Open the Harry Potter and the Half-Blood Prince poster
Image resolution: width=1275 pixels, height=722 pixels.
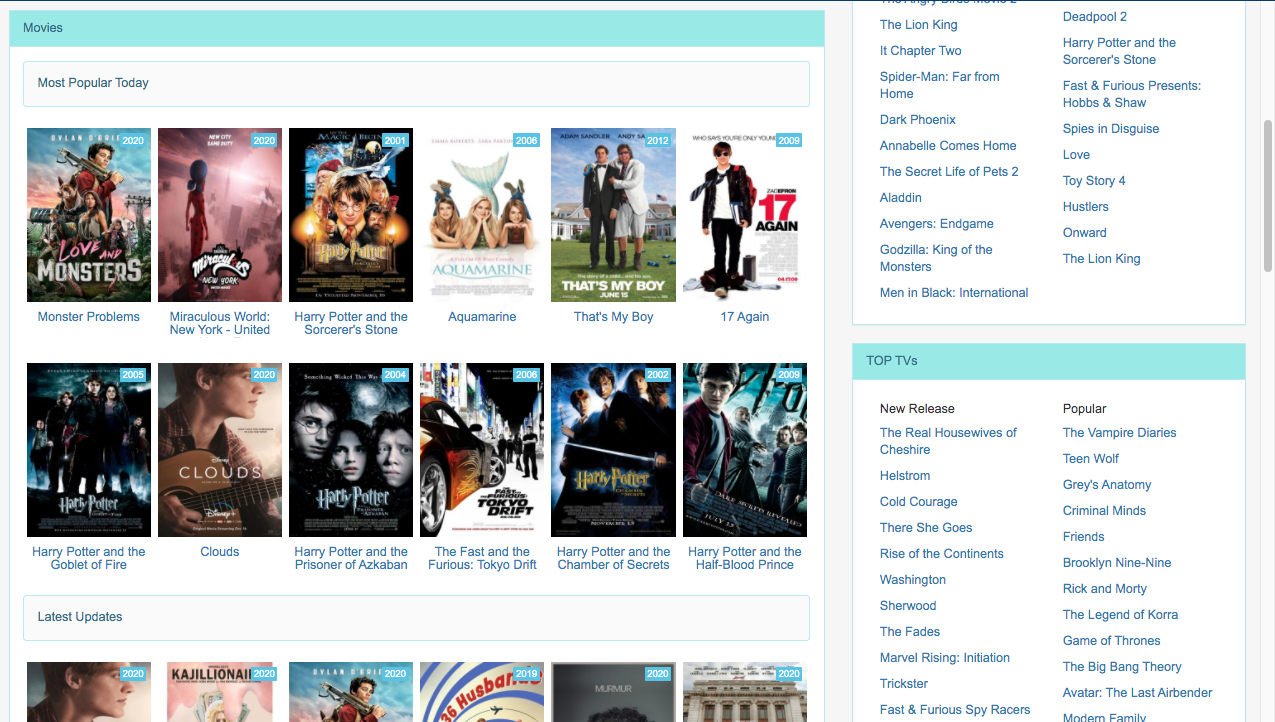pyautogui.click(x=744, y=449)
